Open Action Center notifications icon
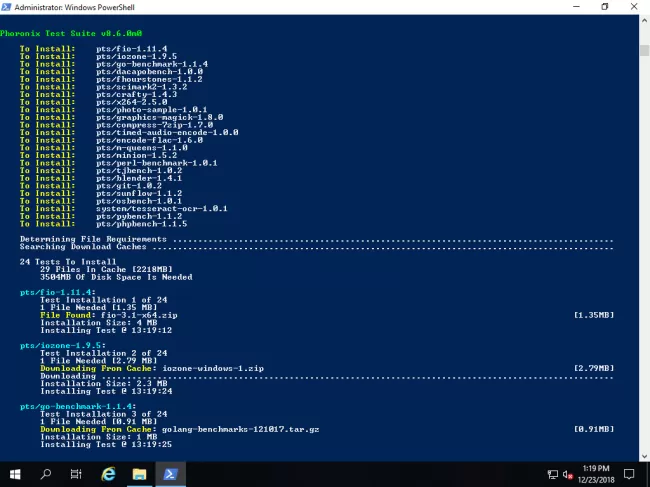 tap(629, 474)
